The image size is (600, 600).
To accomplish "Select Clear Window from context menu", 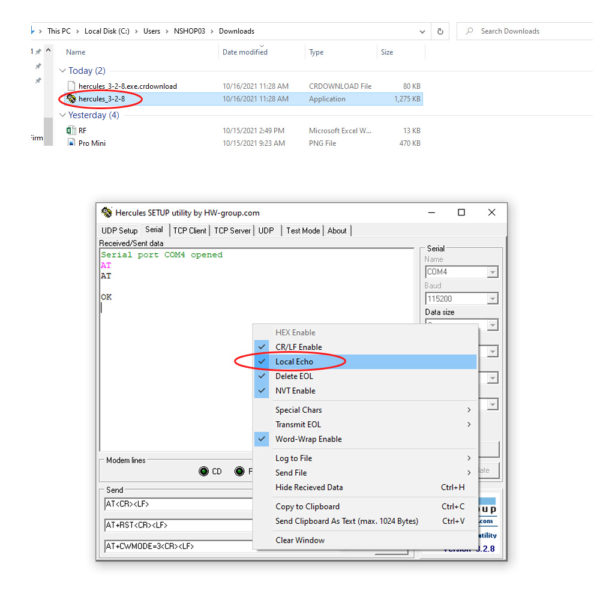I will [x=300, y=540].
